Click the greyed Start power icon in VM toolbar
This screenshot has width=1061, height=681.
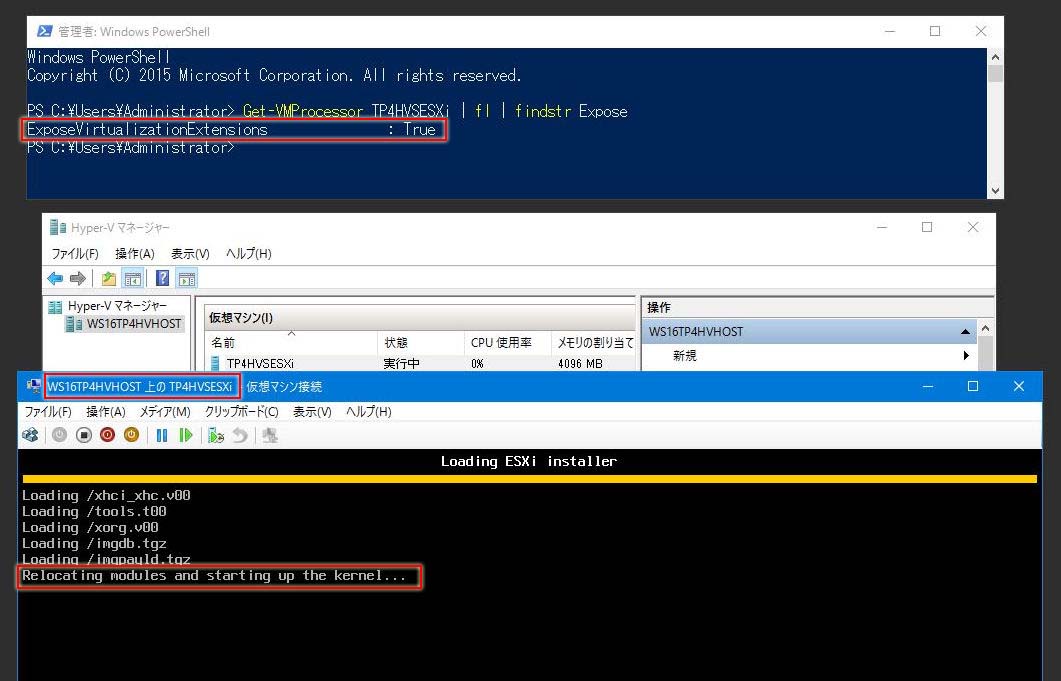(x=60, y=435)
